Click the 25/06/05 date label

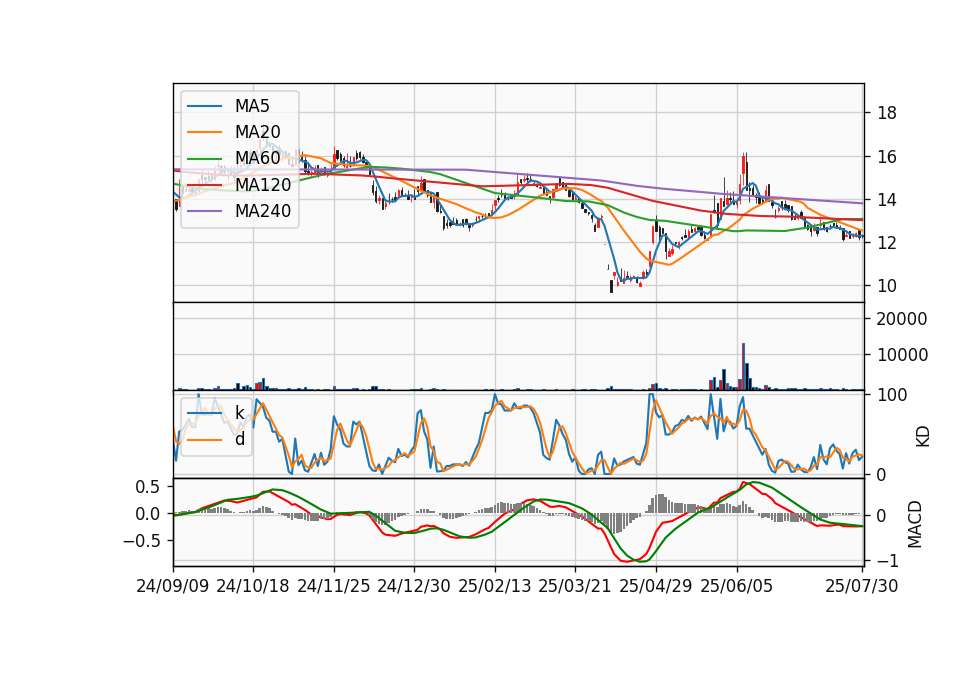click(737, 586)
